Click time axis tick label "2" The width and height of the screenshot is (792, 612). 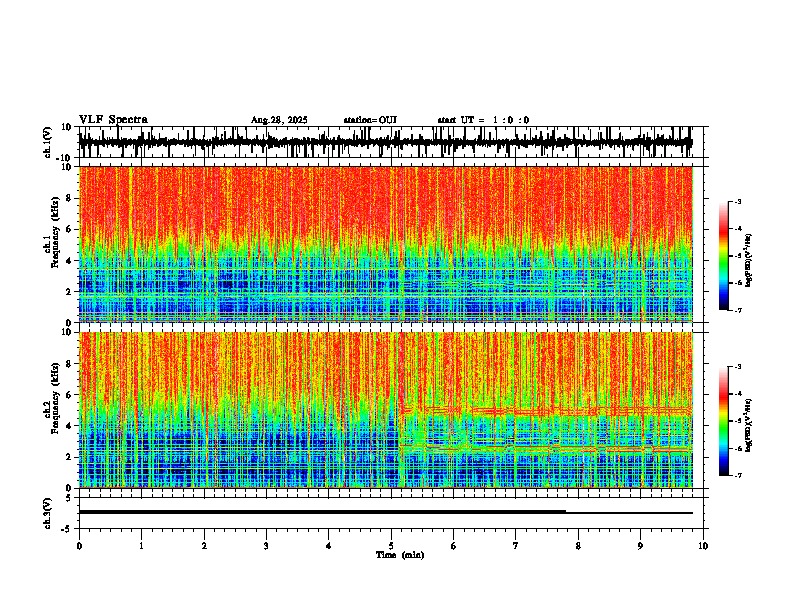204,546
